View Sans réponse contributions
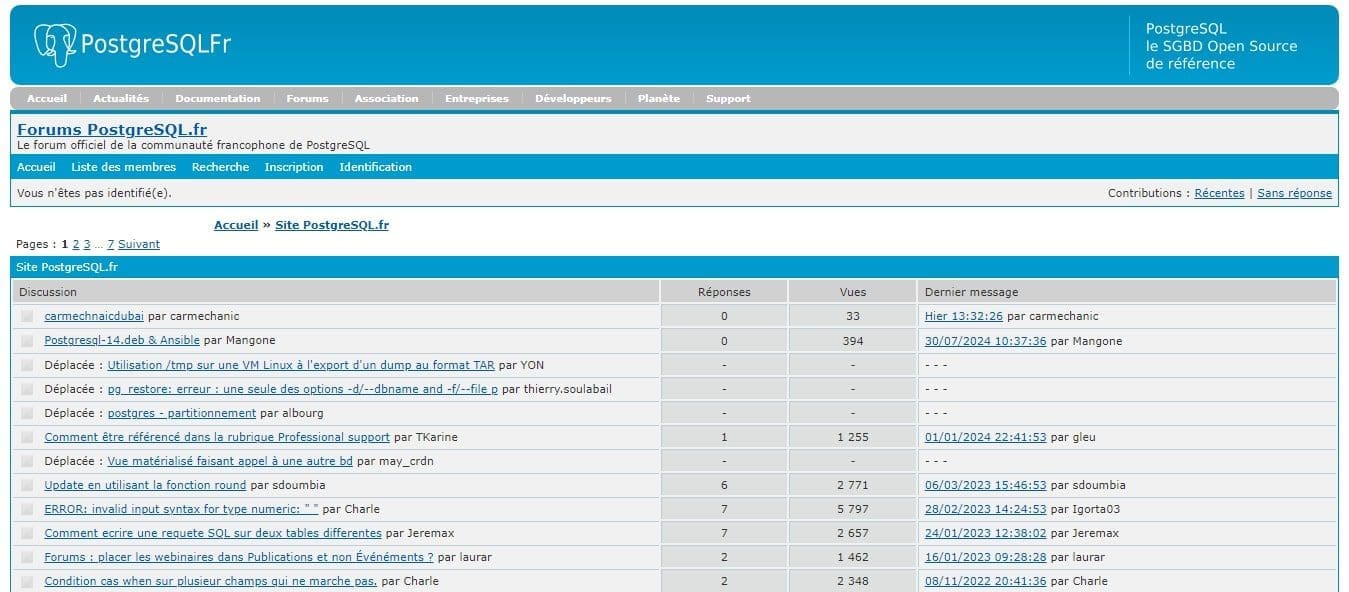Screen dimensions: 1349x592 [1294, 193]
